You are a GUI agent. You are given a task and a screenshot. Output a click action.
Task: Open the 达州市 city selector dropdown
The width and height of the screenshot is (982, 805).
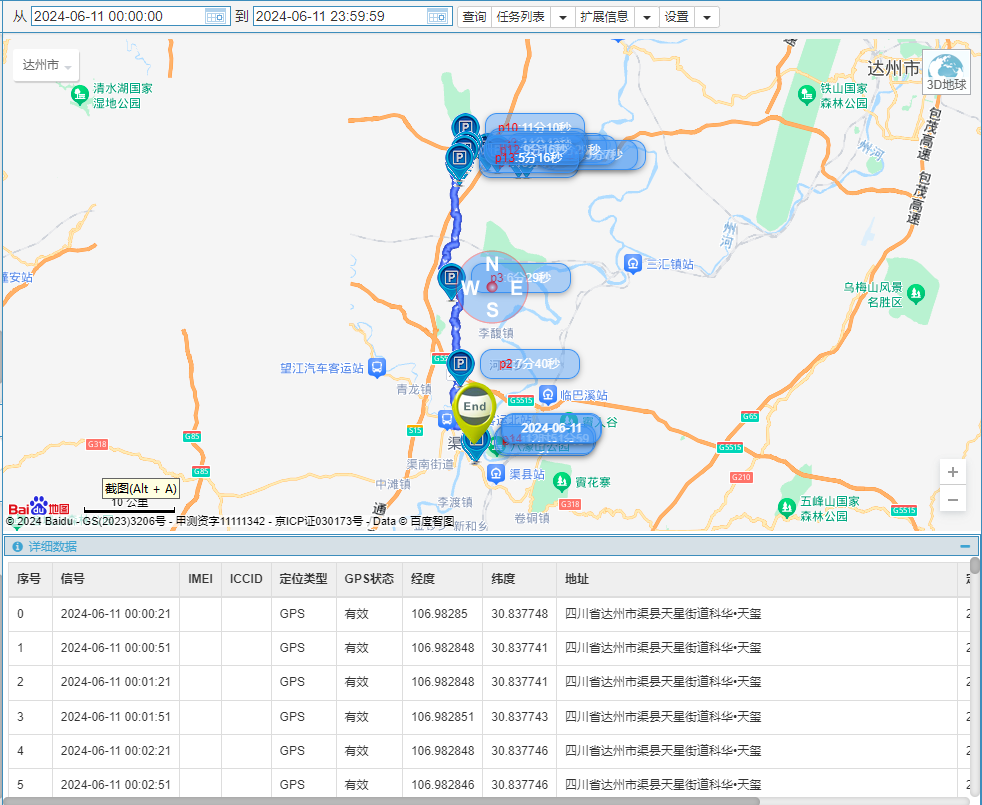tap(46, 66)
